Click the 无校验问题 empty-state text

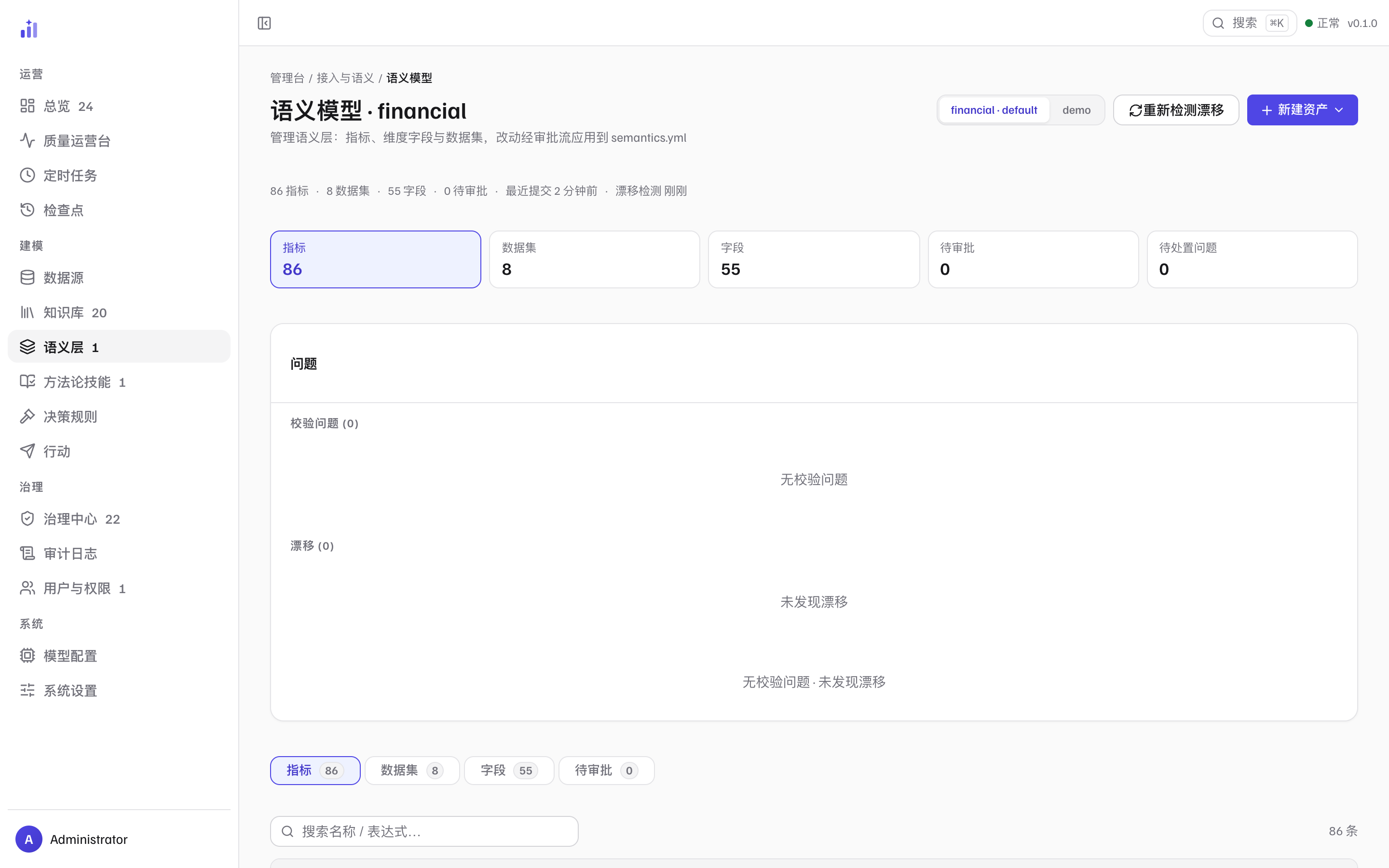[x=814, y=479]
